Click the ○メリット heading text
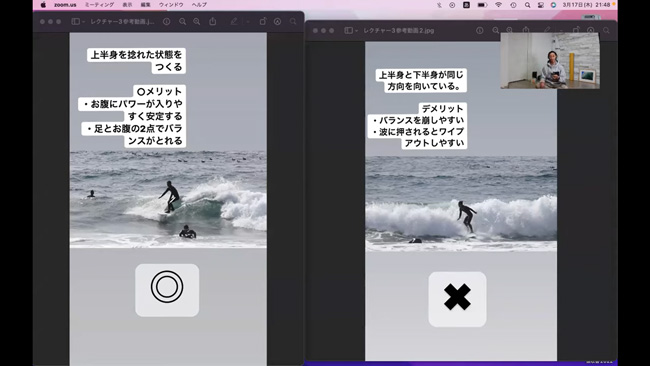The image size is (650, 366). (x=160, y=91)
